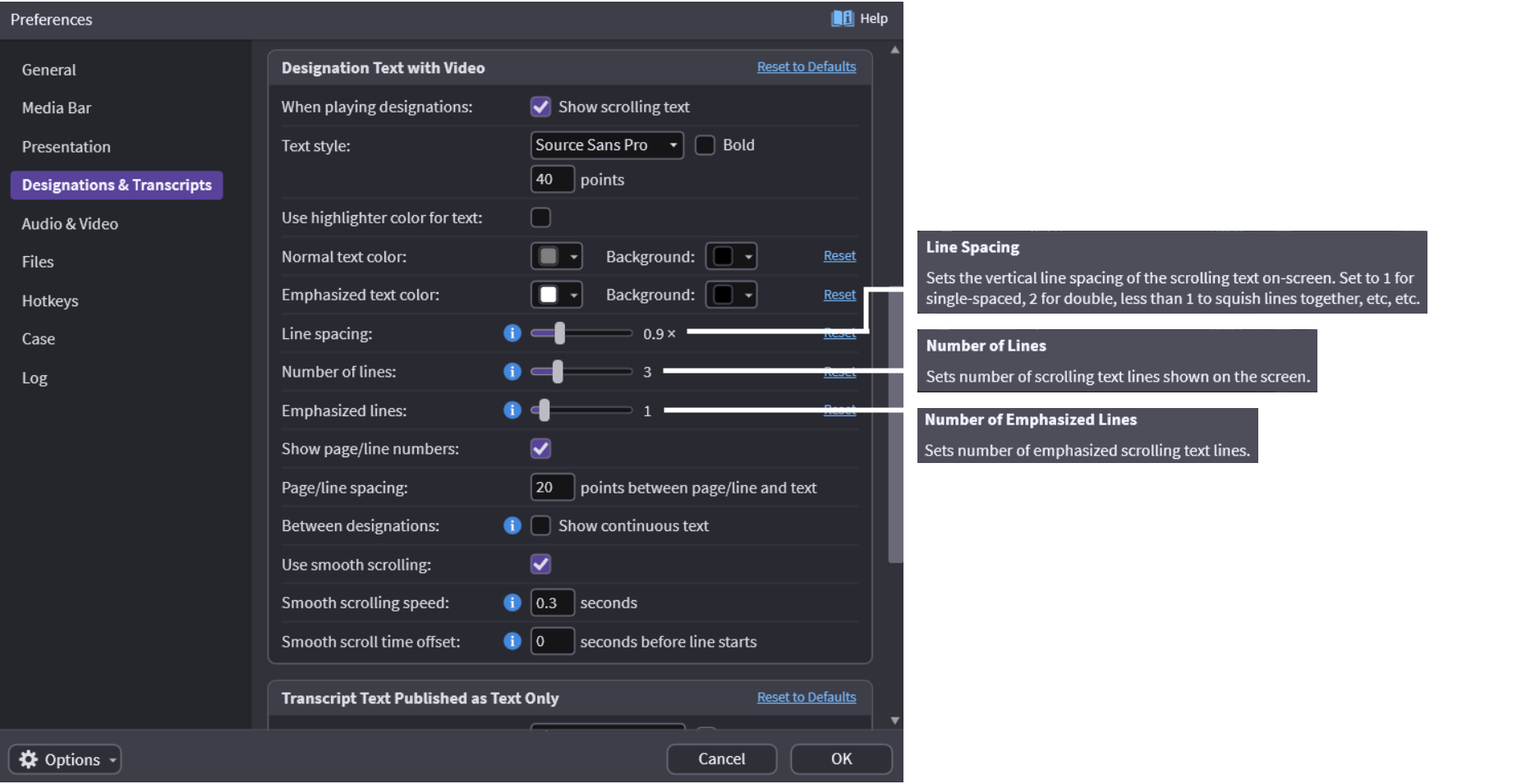Enable the Bold text checkbox

(705, 145)
